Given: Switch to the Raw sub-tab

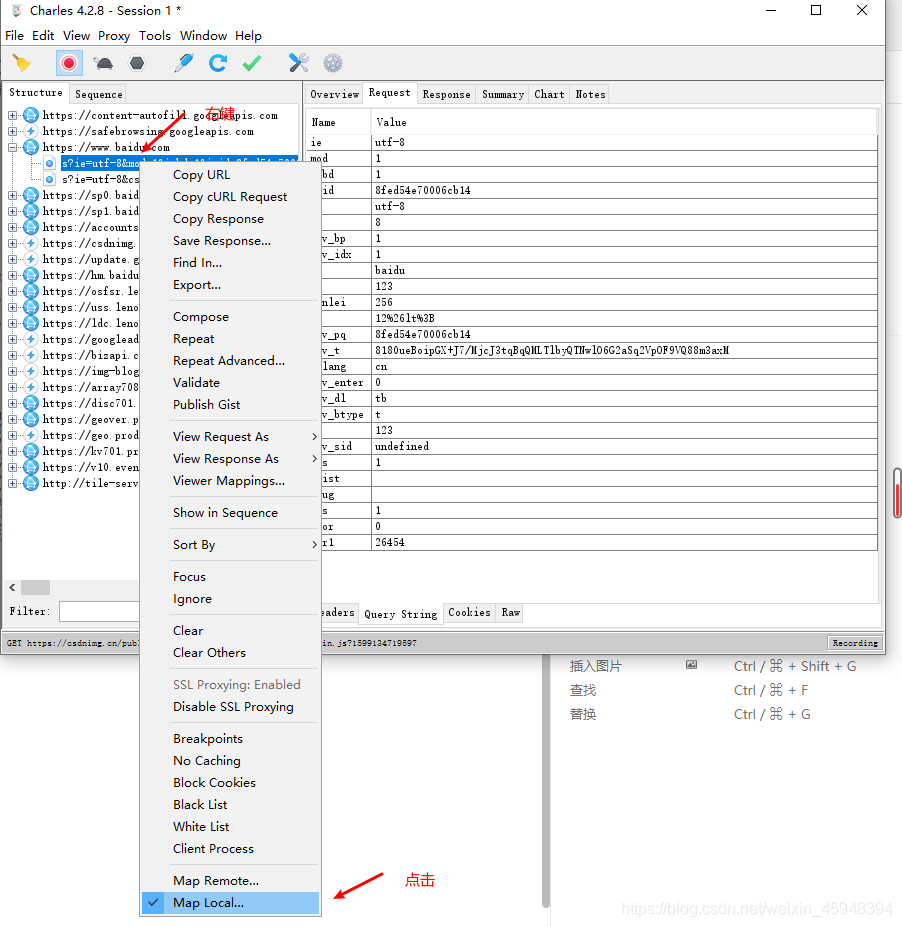Looking at the screenshot, I should coord(511,612).
